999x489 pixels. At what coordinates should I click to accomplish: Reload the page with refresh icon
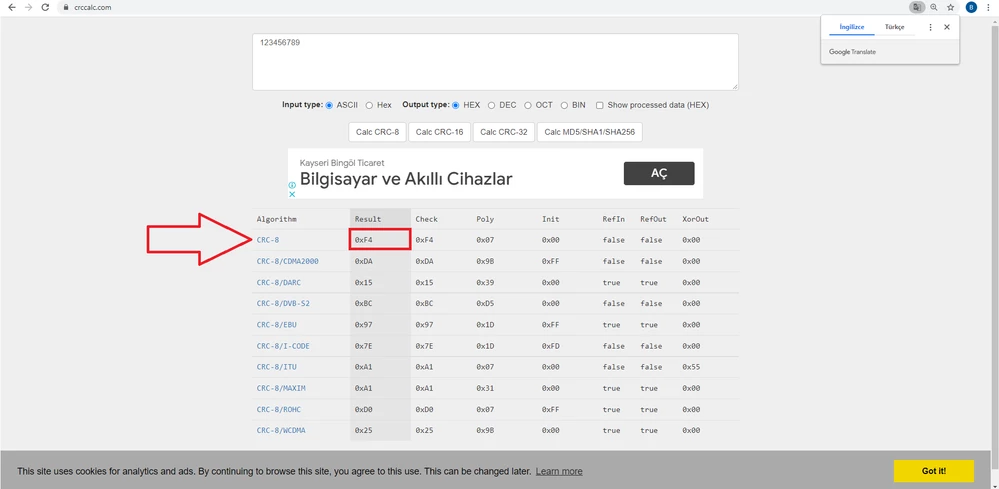point(45,7)
